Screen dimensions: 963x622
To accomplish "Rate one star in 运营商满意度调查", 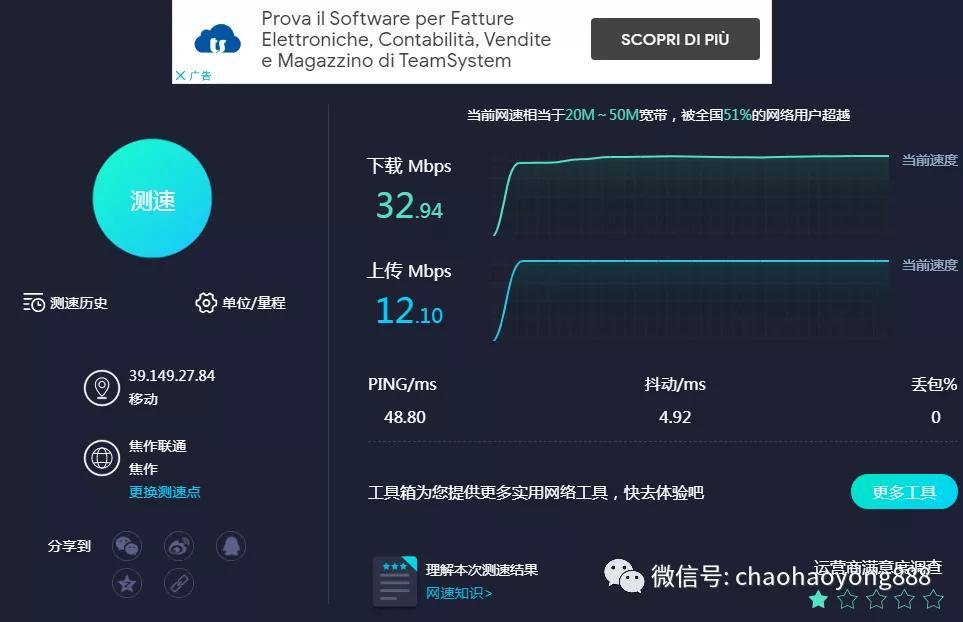I will point(818,599).
